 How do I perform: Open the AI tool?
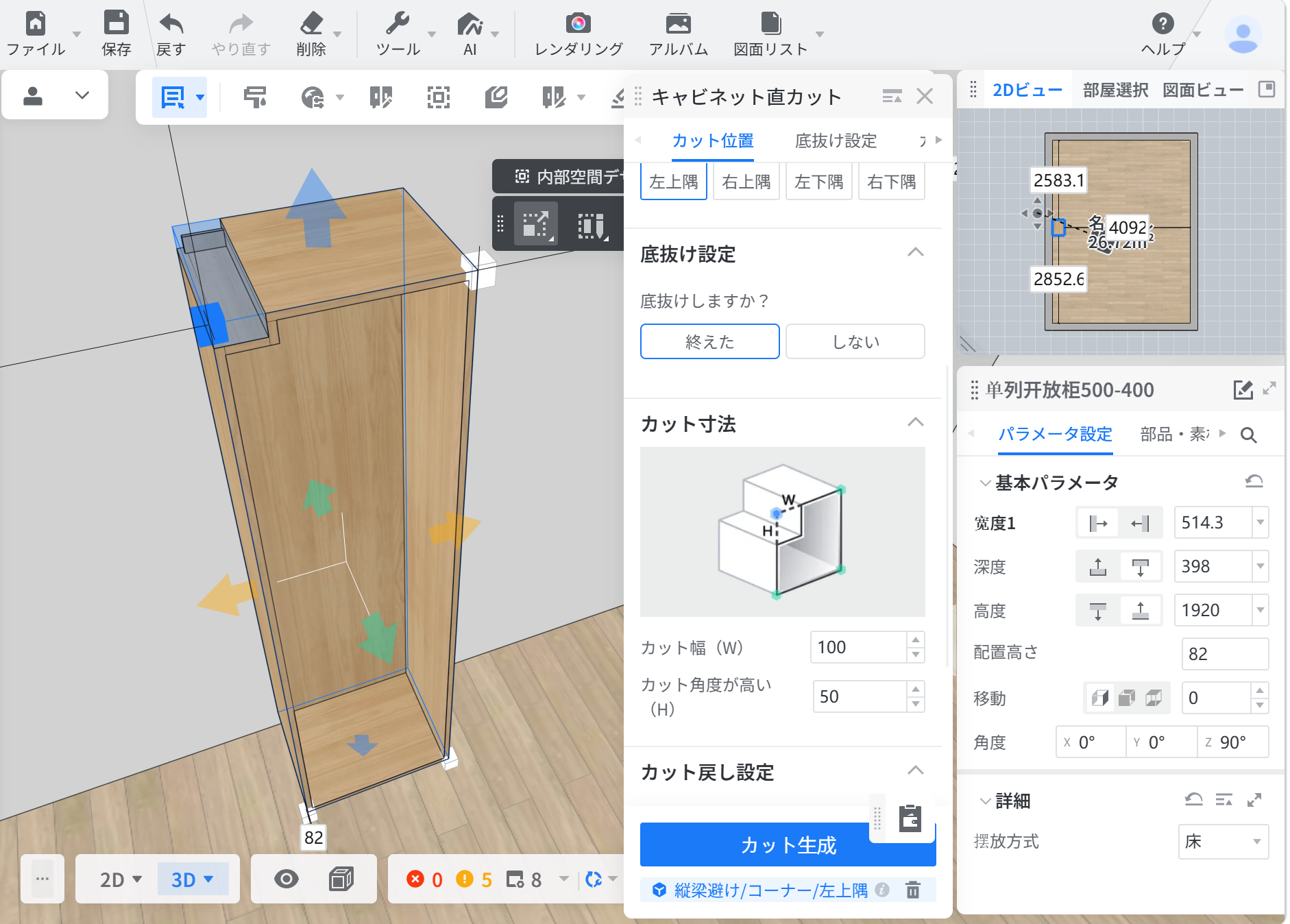pos(470,24)
